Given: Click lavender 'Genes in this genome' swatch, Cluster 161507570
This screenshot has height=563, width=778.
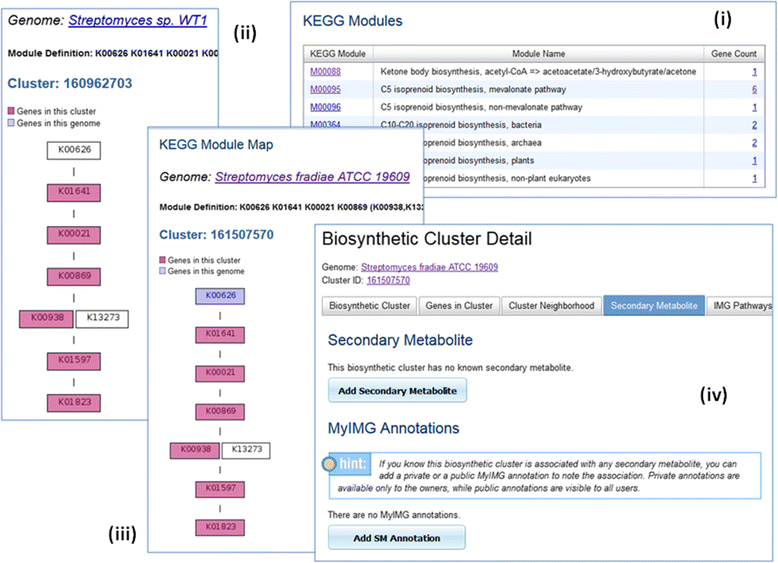Looking at the screenshot, I should tap(162, 271).
